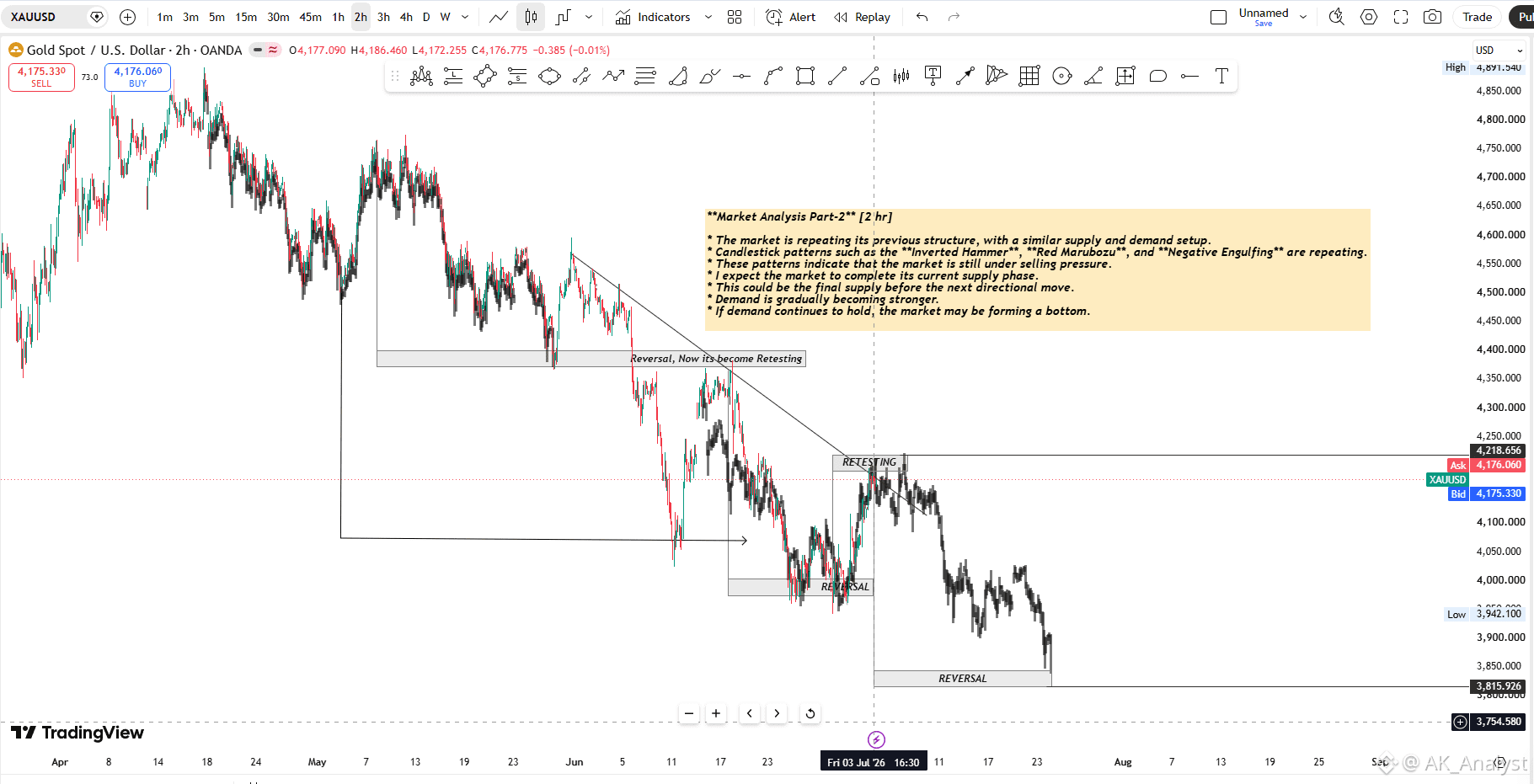Open the layout setup grid icon
Image resolution: width=1534 pixels, height=784 pixels.
tap(735, 17)
